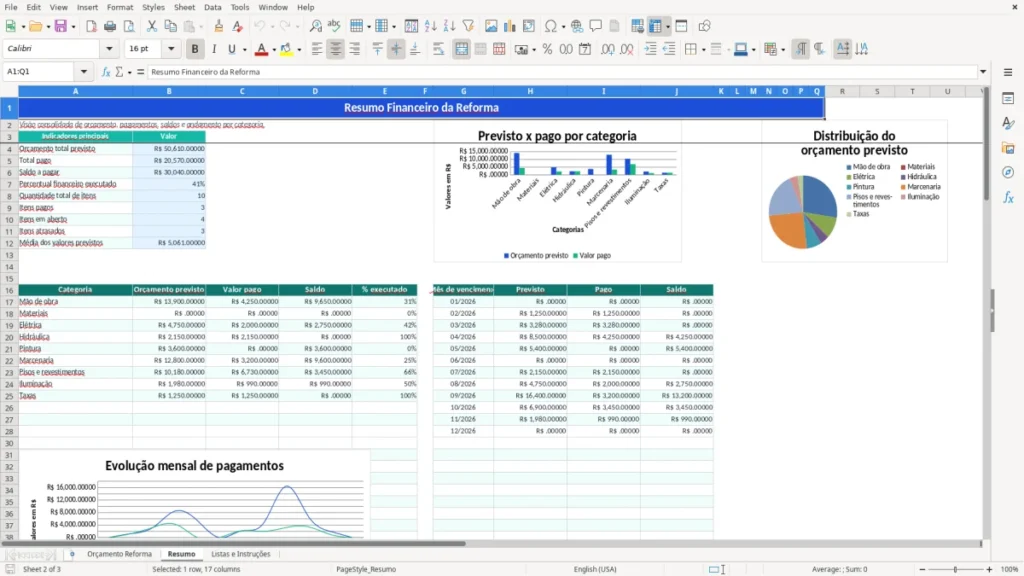Click the zoom slider in status bar
This screenshot has width=1024, height=576.
pyautogui.click(x=955, y=569)
